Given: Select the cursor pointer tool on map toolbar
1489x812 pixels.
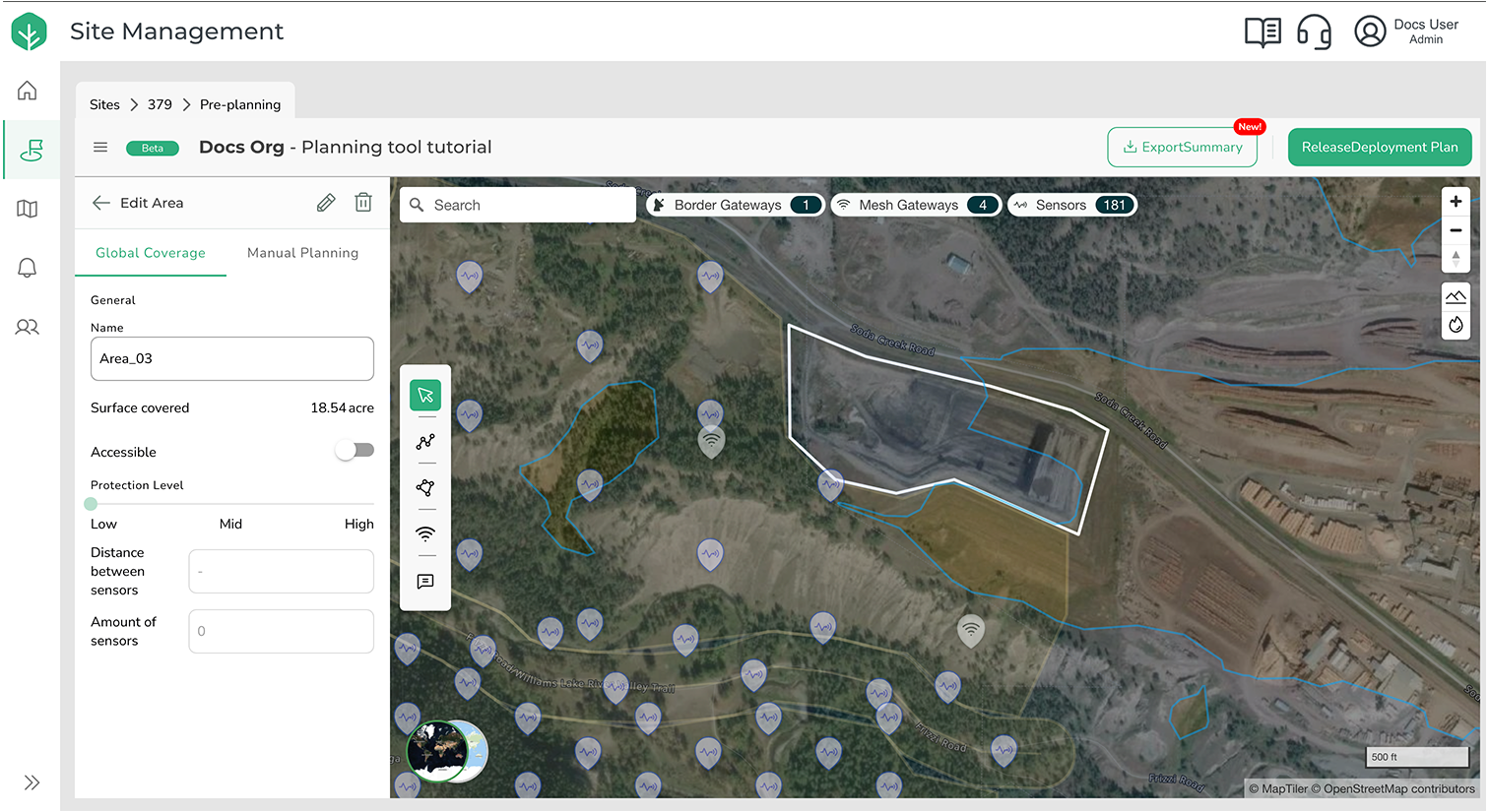Looking at the screenshot, I should (425, 395).
